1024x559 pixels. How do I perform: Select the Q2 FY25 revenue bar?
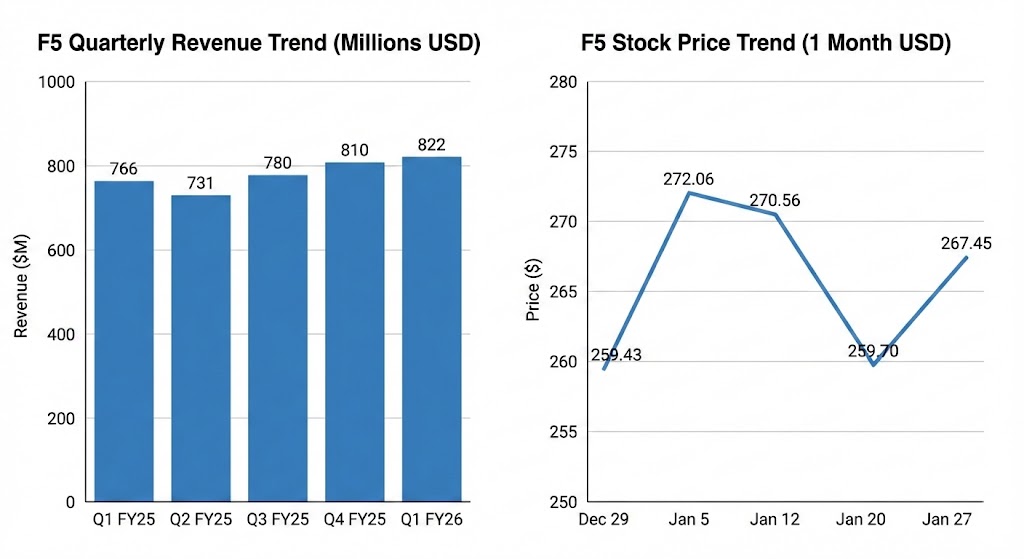(201, 348)
